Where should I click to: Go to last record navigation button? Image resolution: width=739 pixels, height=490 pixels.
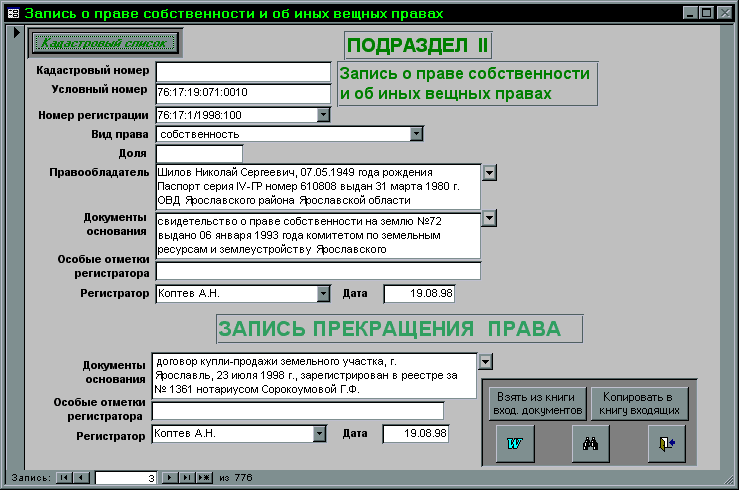coord(187,477)
